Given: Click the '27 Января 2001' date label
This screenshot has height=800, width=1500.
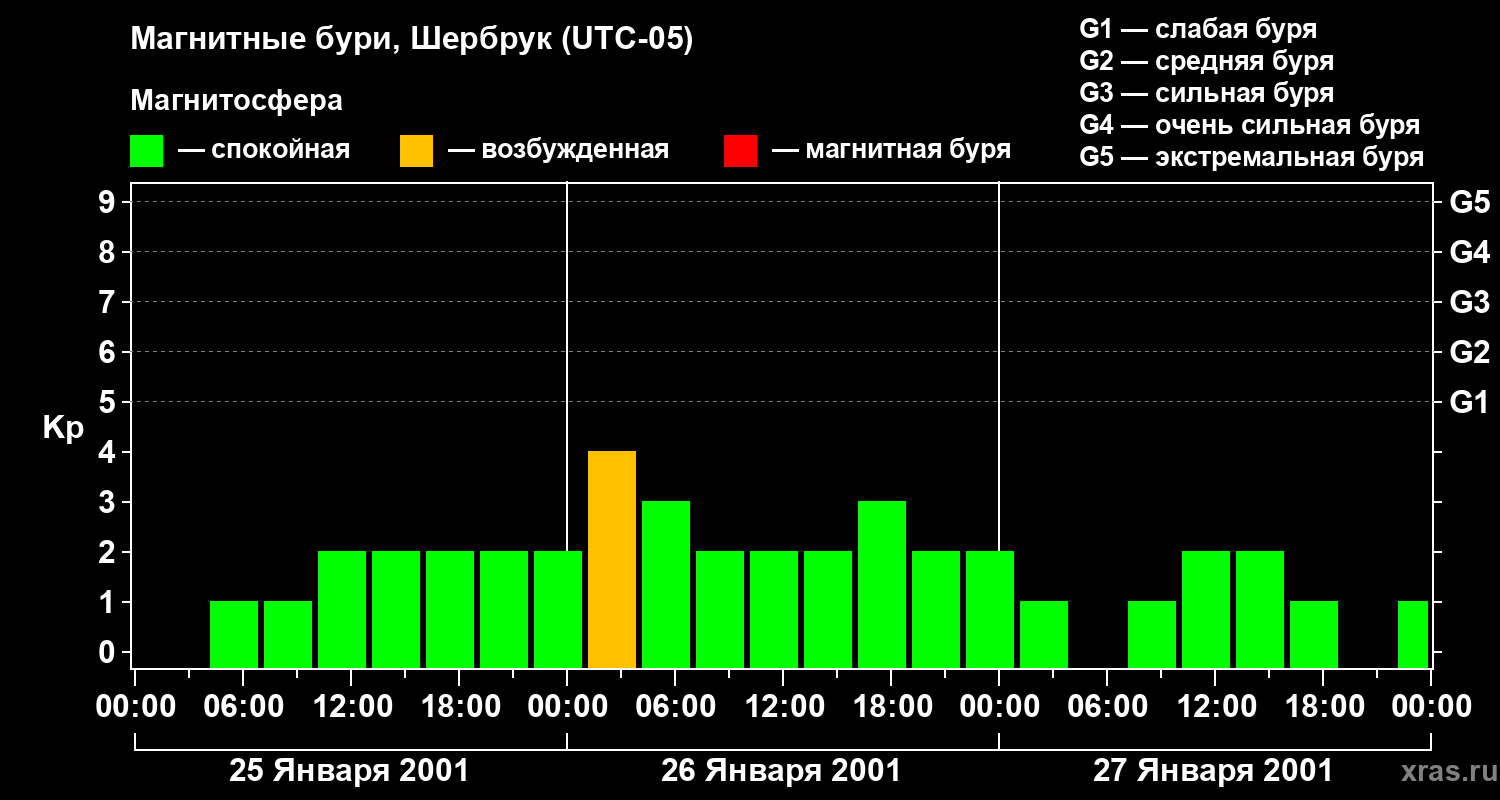Looking at the screenshot, I should [1213, 771].
